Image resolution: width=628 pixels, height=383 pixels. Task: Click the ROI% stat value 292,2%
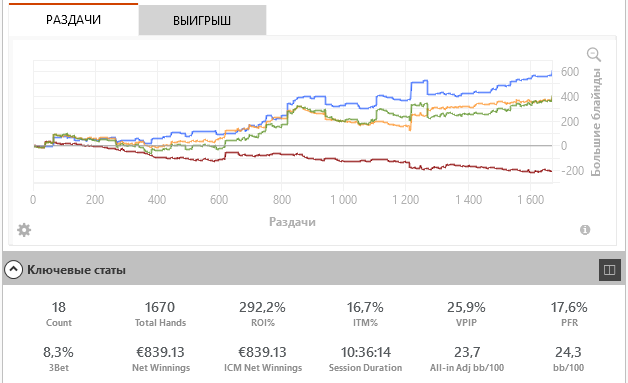262,307
